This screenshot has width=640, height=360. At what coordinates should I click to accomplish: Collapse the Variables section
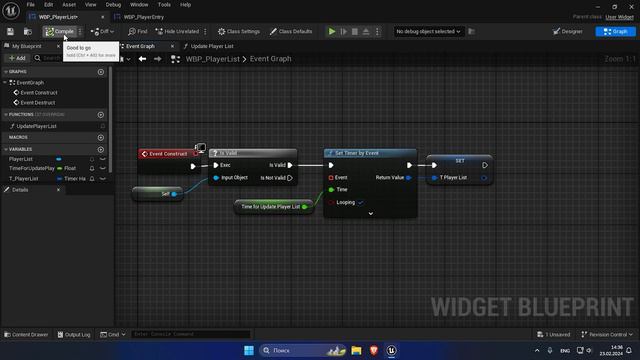6,149
